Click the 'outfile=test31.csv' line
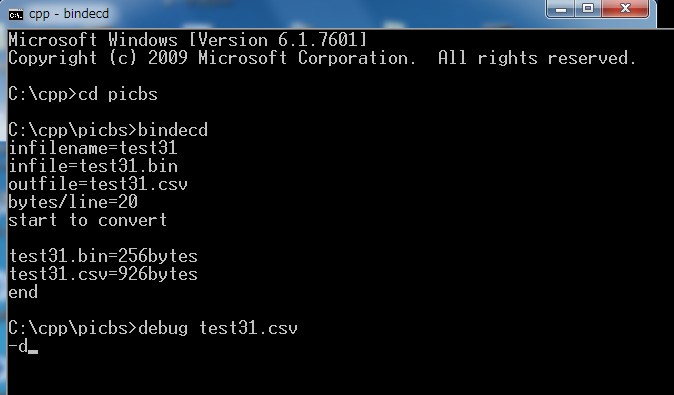Screen dimensions: 674x395 (x=98, y=184)
